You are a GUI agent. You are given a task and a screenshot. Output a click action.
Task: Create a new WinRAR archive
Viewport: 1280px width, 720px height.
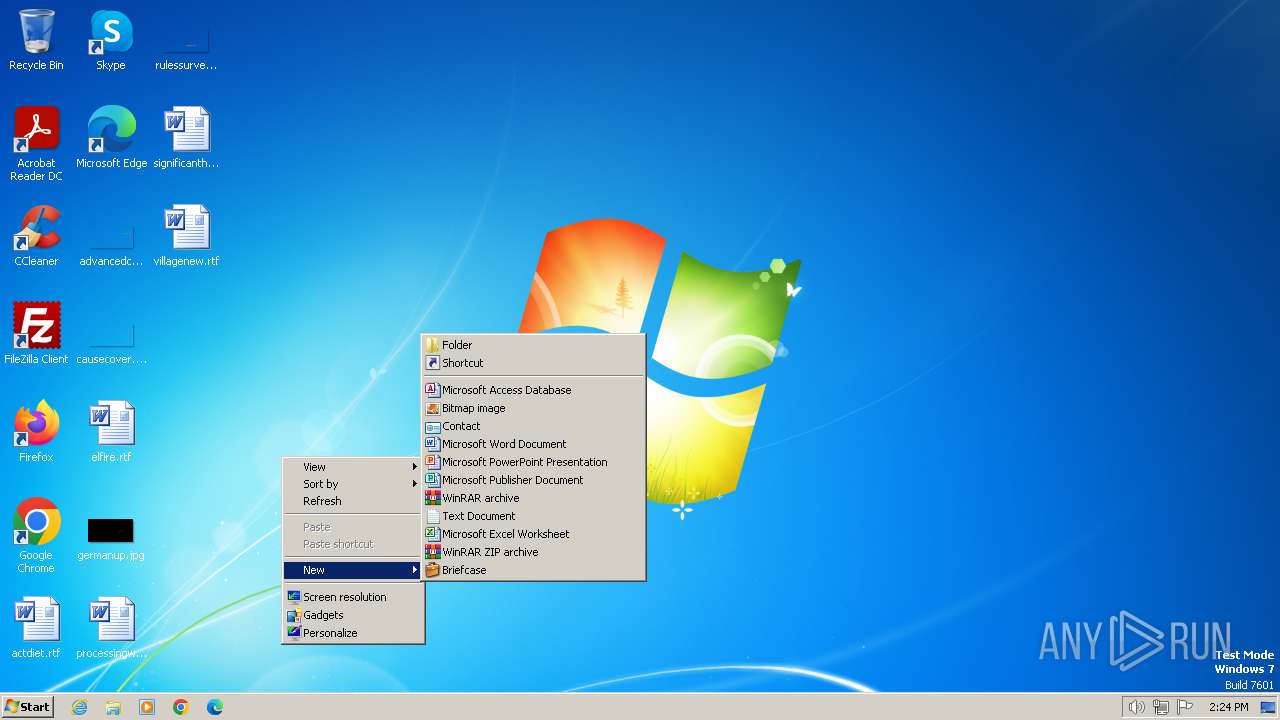tap(533, 498)
